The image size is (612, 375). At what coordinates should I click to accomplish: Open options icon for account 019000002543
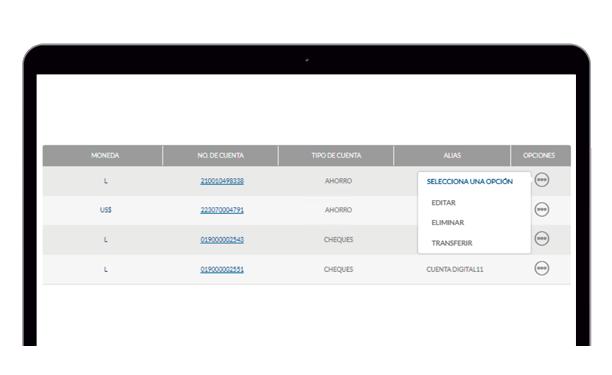[541, 238]
